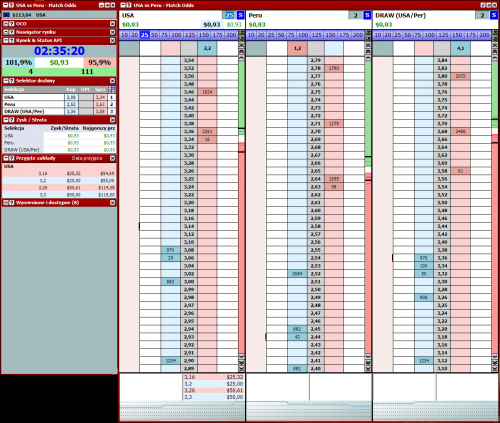Click the lay cell with 2261 at USA price 3,36

[x=207, y=131]
